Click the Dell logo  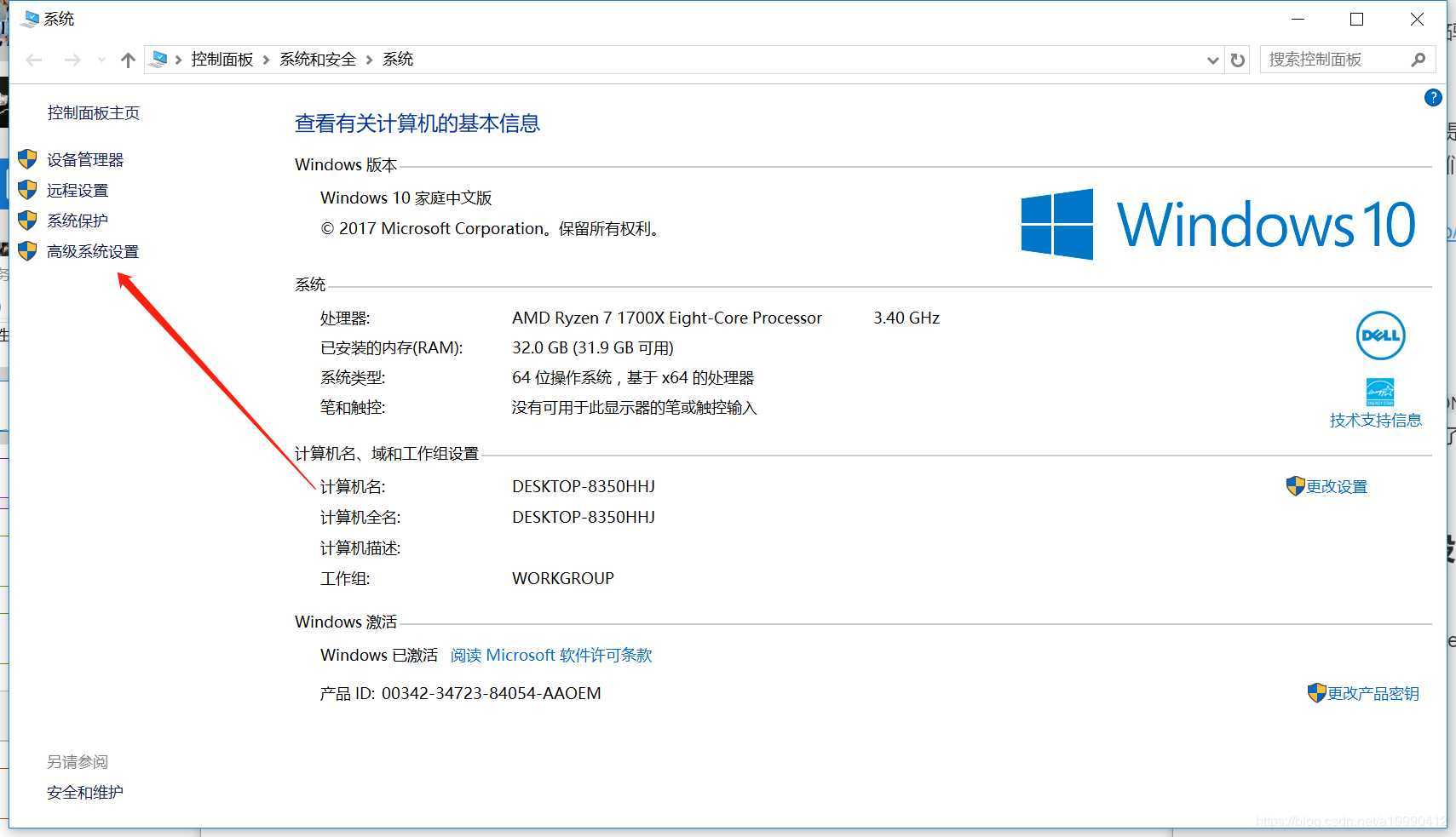coord(1380,335)
